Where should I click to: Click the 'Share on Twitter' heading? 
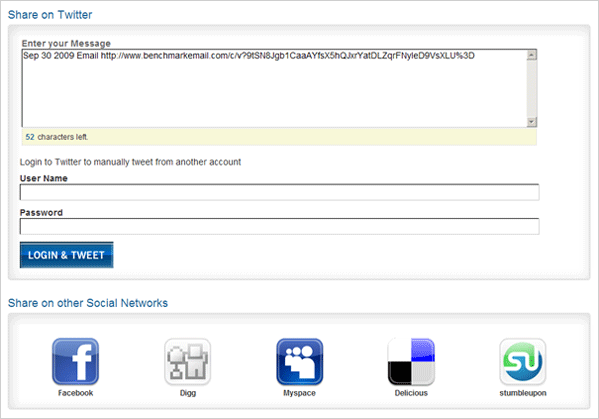click(50, 15)
